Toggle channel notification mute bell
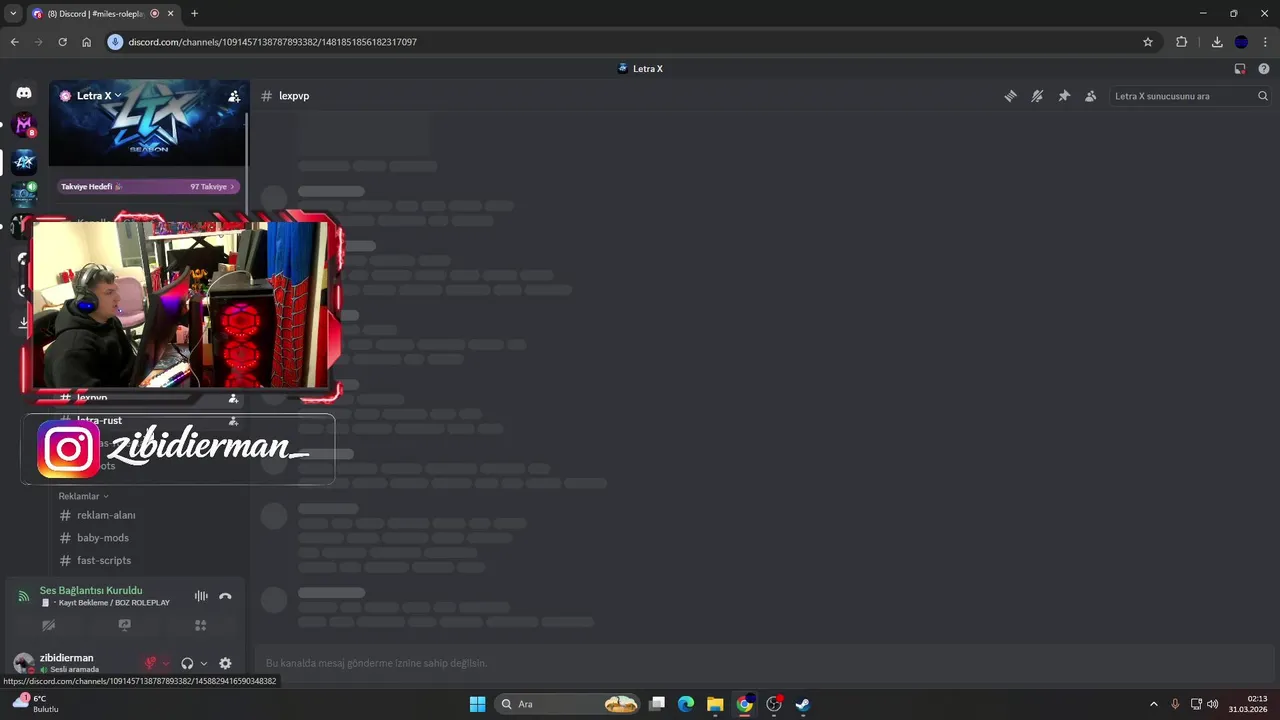 click(1037, 96)
